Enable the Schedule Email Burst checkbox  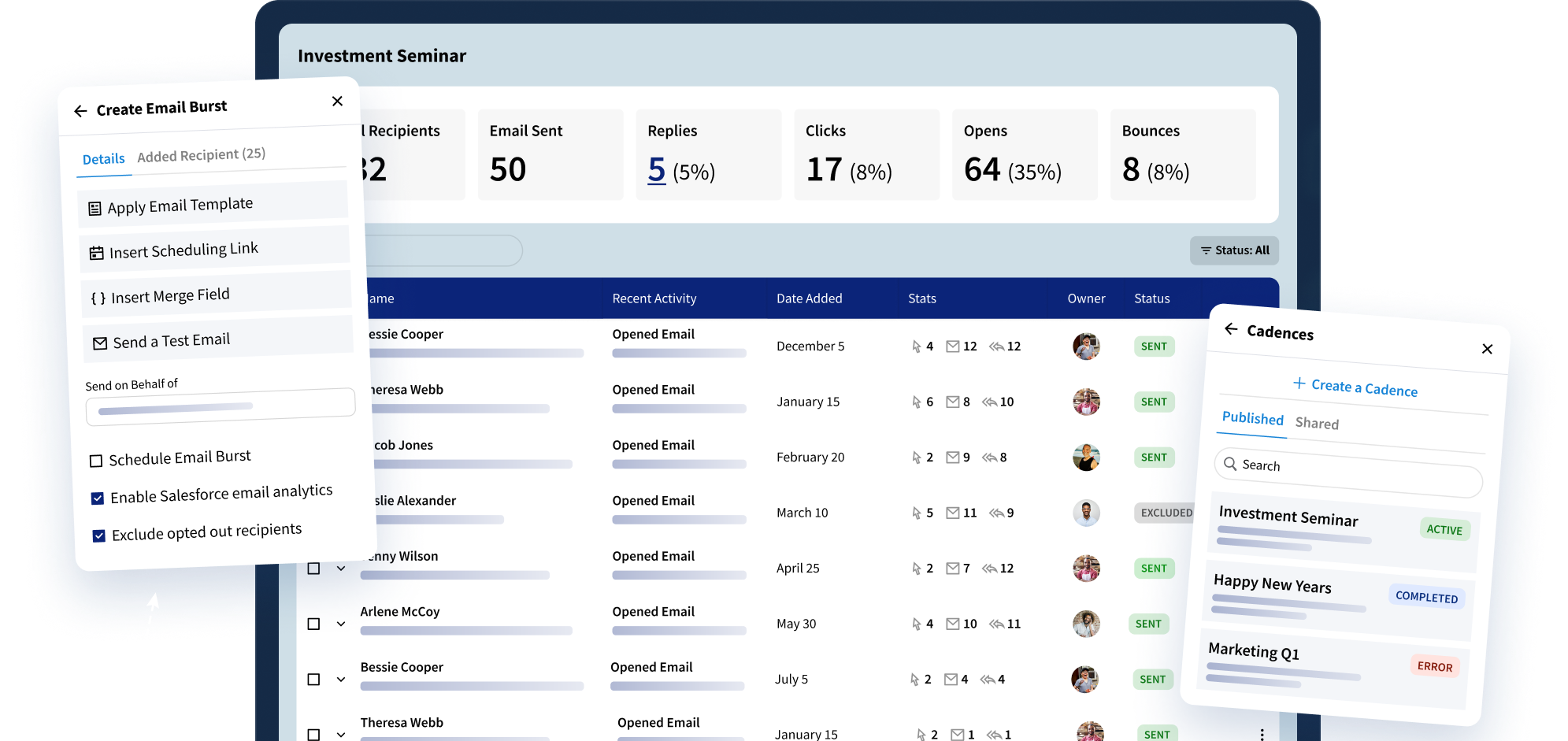click(96, 461)
